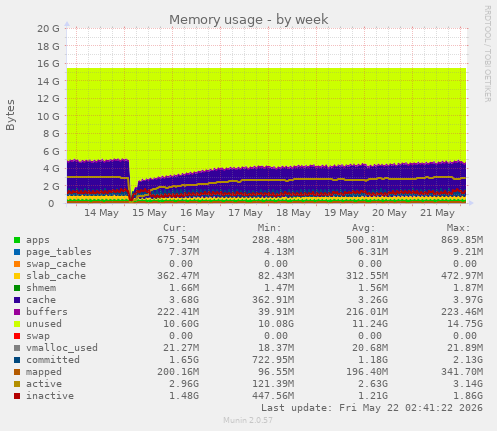Click committed max value 2.13G
497x431 pixels.
tap(468, 360)
